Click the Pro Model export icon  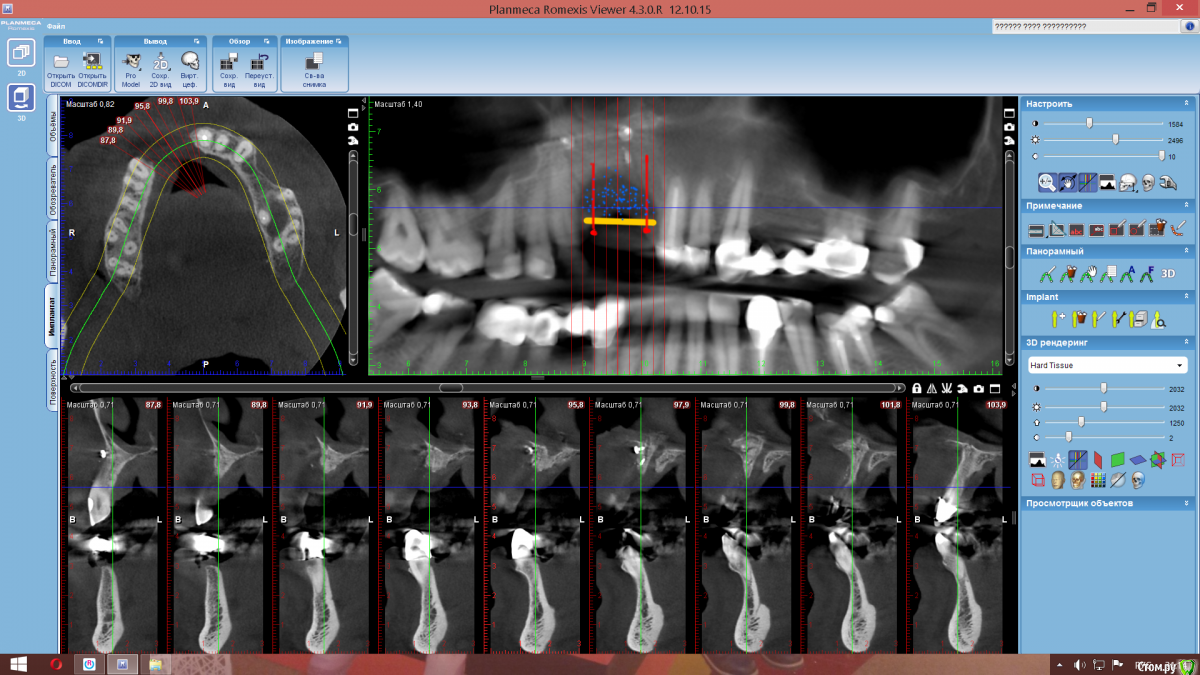click(130, 67)
